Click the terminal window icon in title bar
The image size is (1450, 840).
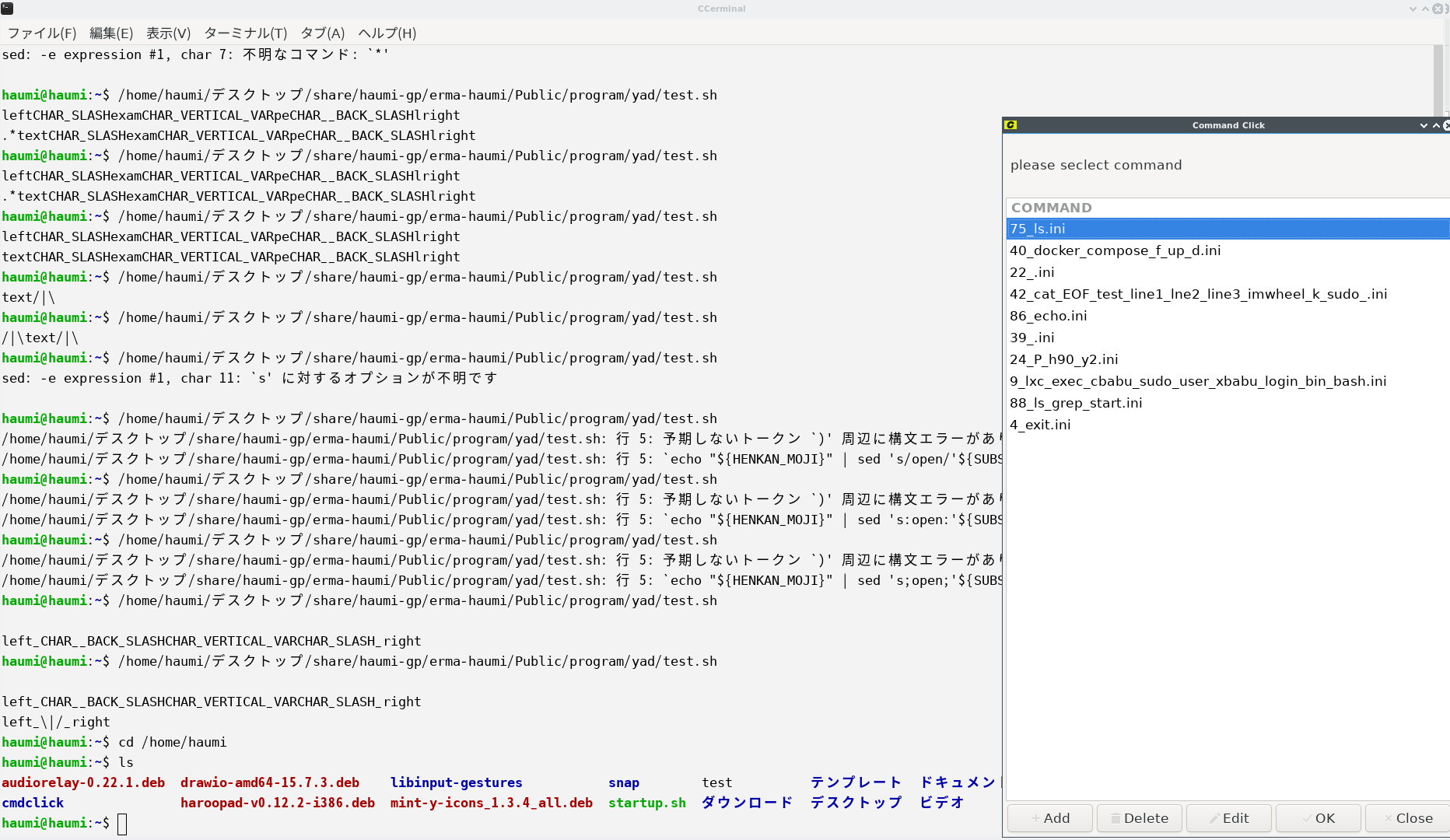[7, 9]
